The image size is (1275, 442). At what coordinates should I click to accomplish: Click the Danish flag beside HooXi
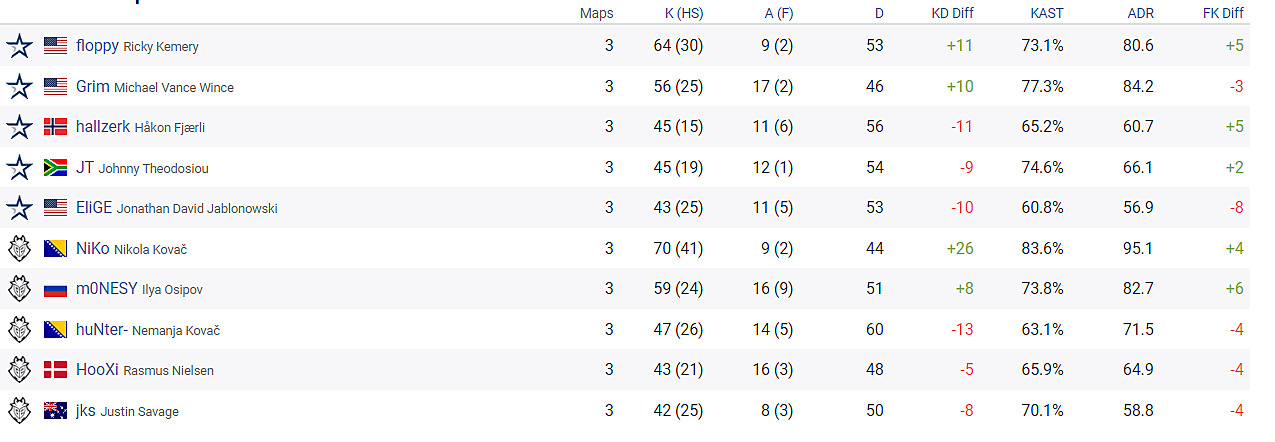[x=56, y=370]
